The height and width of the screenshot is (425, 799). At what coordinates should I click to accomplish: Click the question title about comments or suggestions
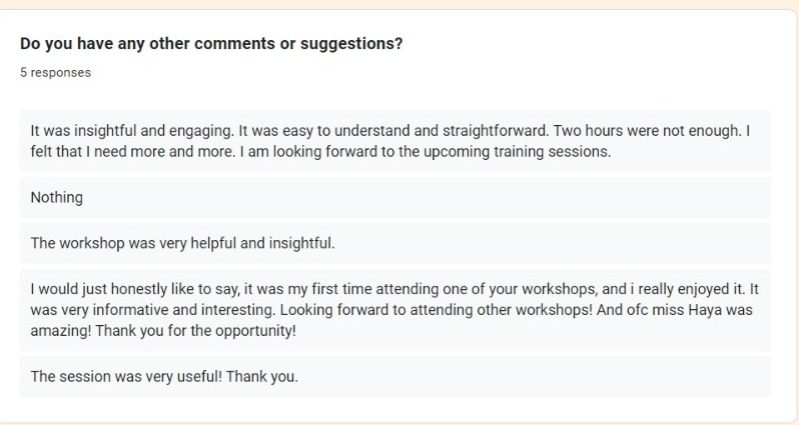211,44
